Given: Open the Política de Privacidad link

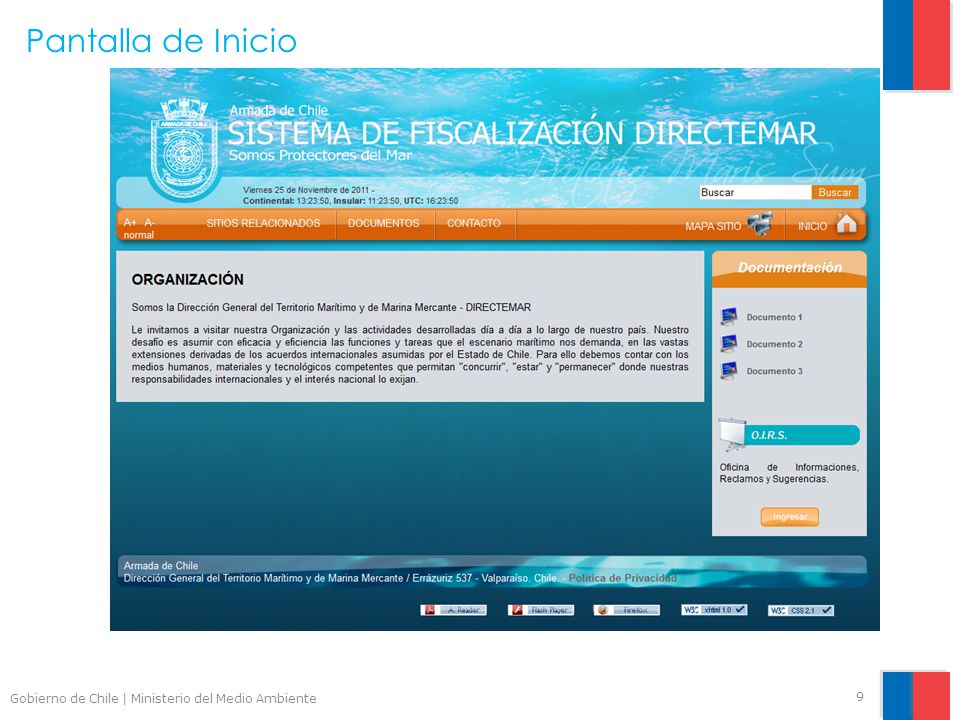Looking at the screenshot, I should 623,578.
